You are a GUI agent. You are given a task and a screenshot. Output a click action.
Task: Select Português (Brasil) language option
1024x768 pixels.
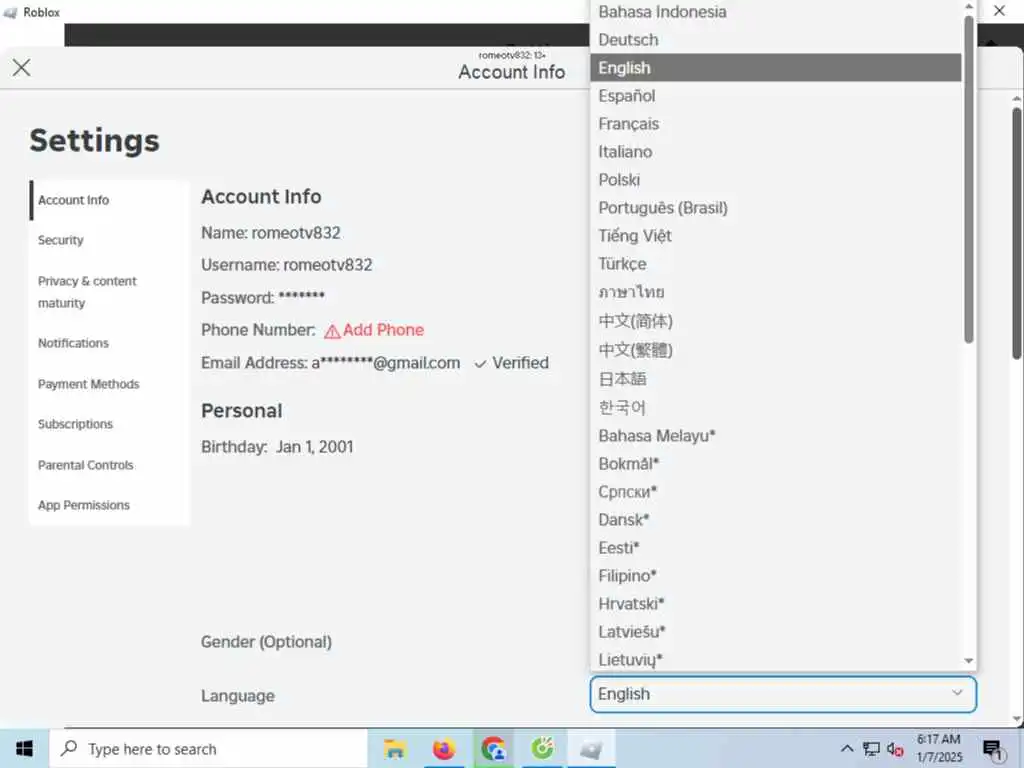coord(775,208)
